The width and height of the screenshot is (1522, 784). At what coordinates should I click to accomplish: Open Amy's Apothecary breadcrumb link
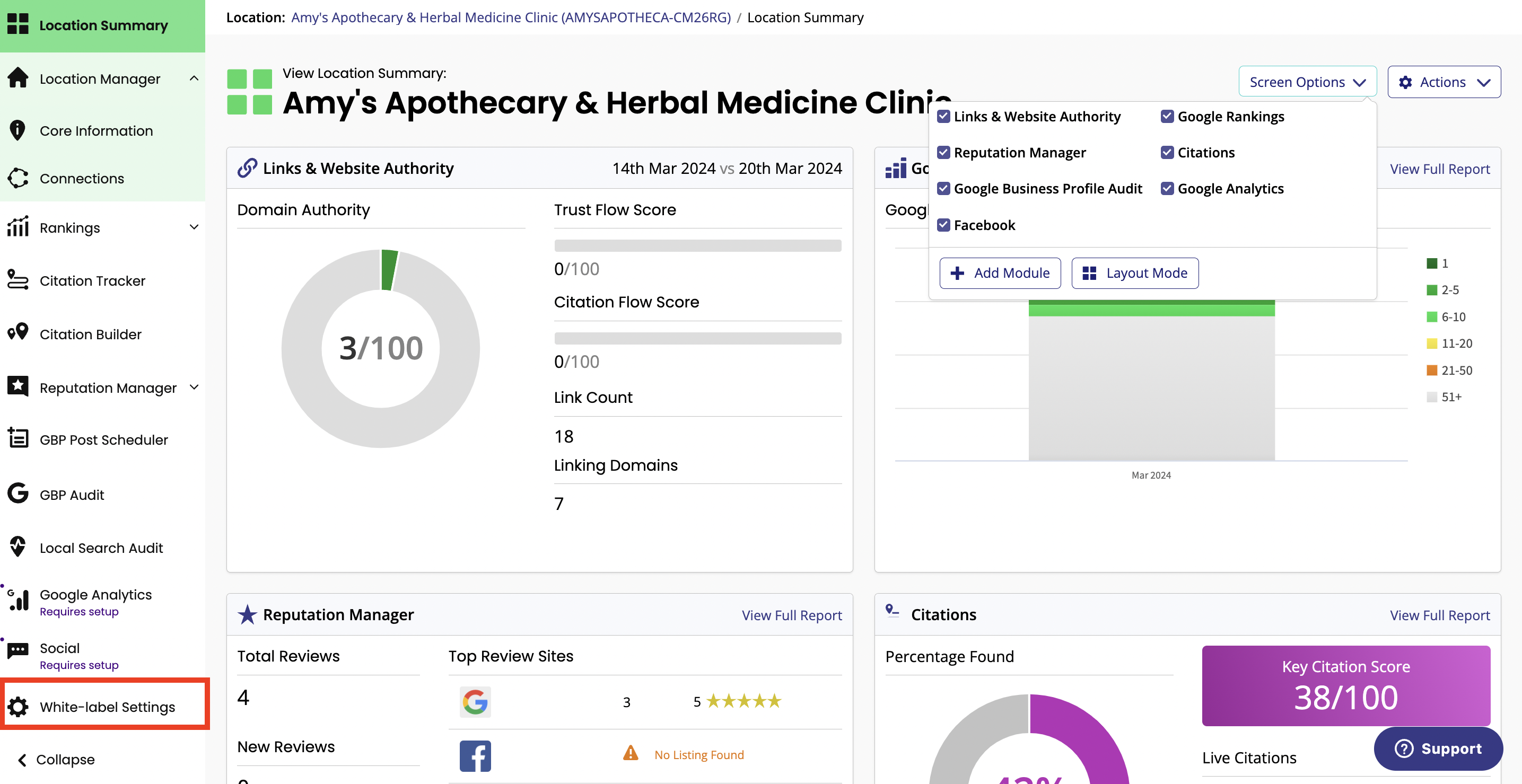[511, 17]
